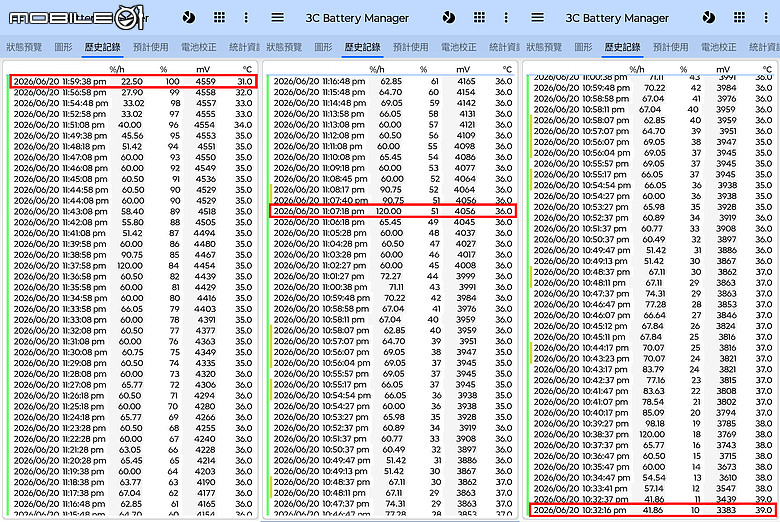Viewport: 780px width, 522px height.
Task: Click the pie chart icon in middle panel
Action: pos(449,18)
